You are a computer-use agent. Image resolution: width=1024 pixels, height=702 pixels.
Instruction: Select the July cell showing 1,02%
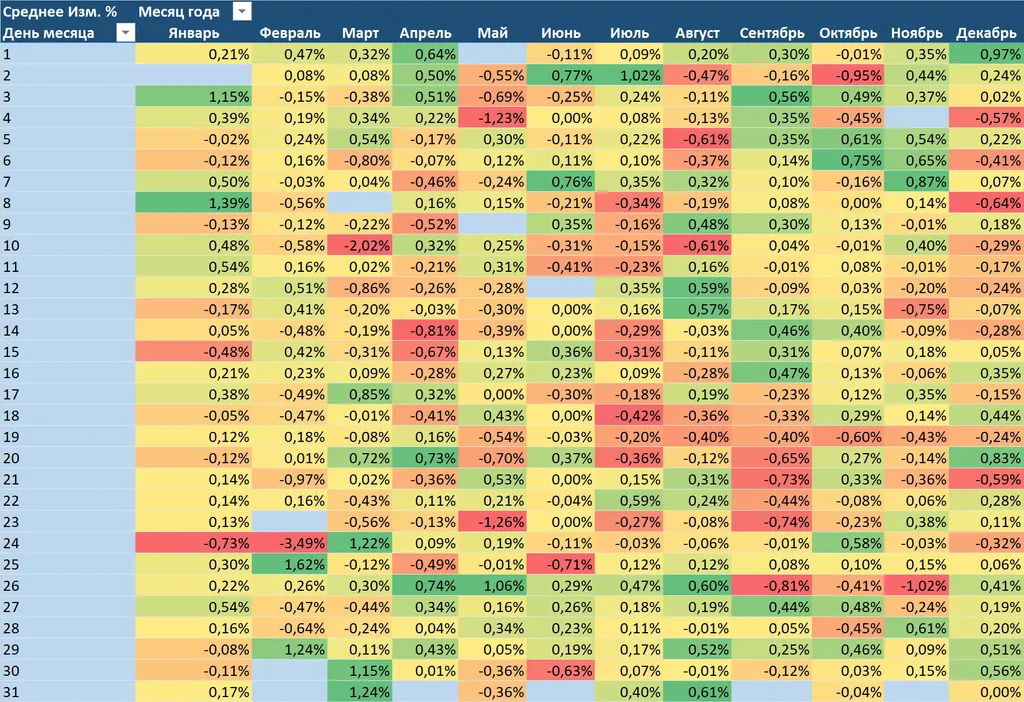coord(629,75)
